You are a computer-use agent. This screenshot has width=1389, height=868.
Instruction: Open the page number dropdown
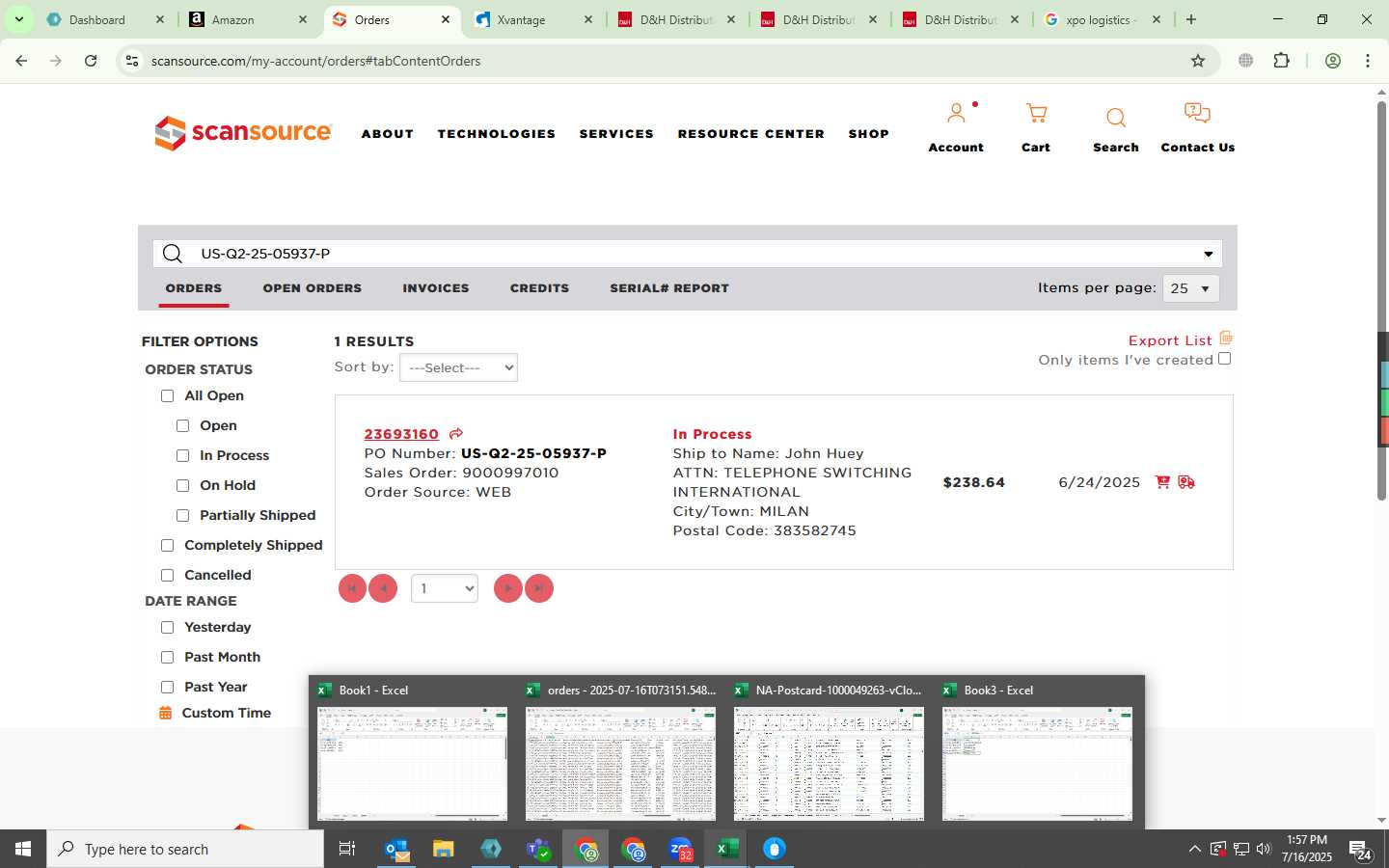pos(445,588)
